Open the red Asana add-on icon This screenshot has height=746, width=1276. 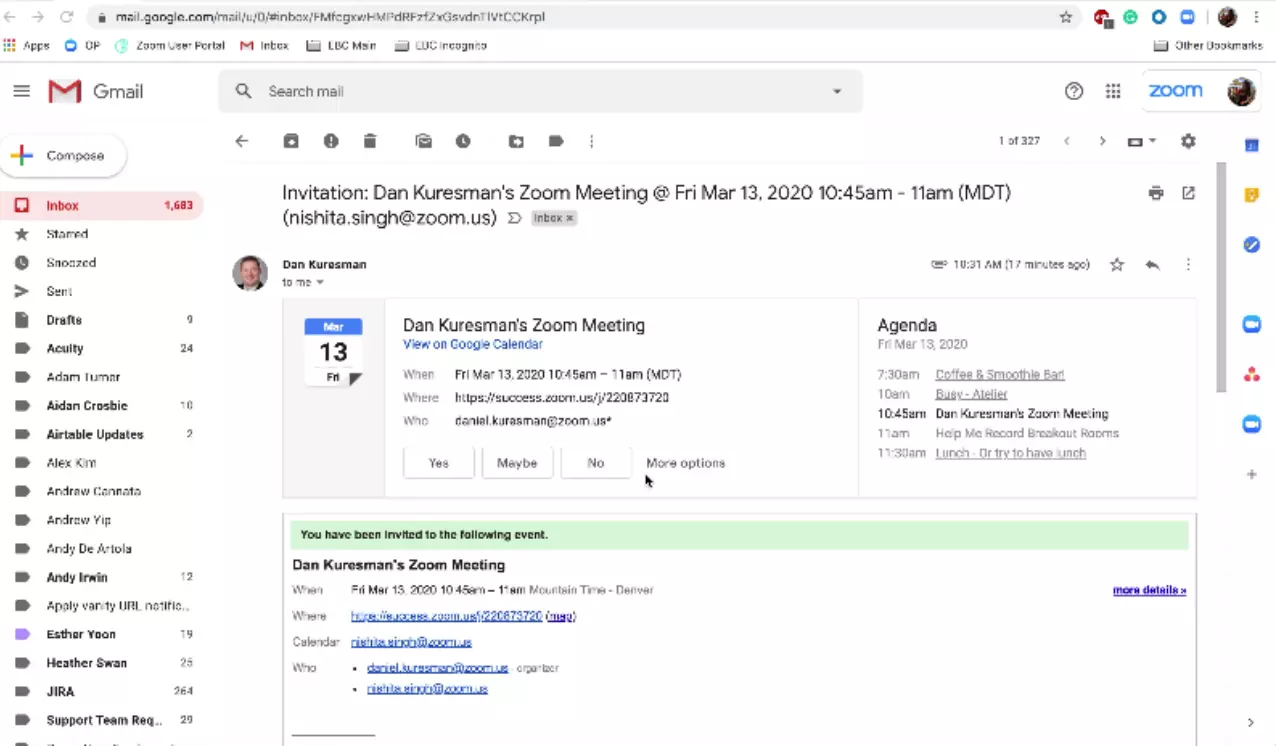point(1251,375)
